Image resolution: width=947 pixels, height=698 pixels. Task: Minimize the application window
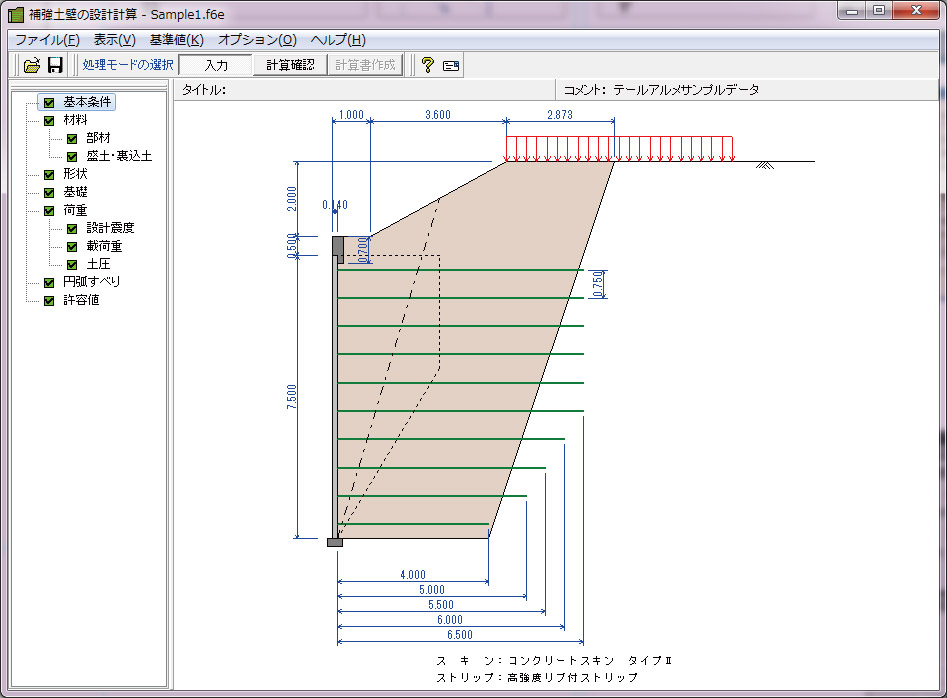click(852, 10)
